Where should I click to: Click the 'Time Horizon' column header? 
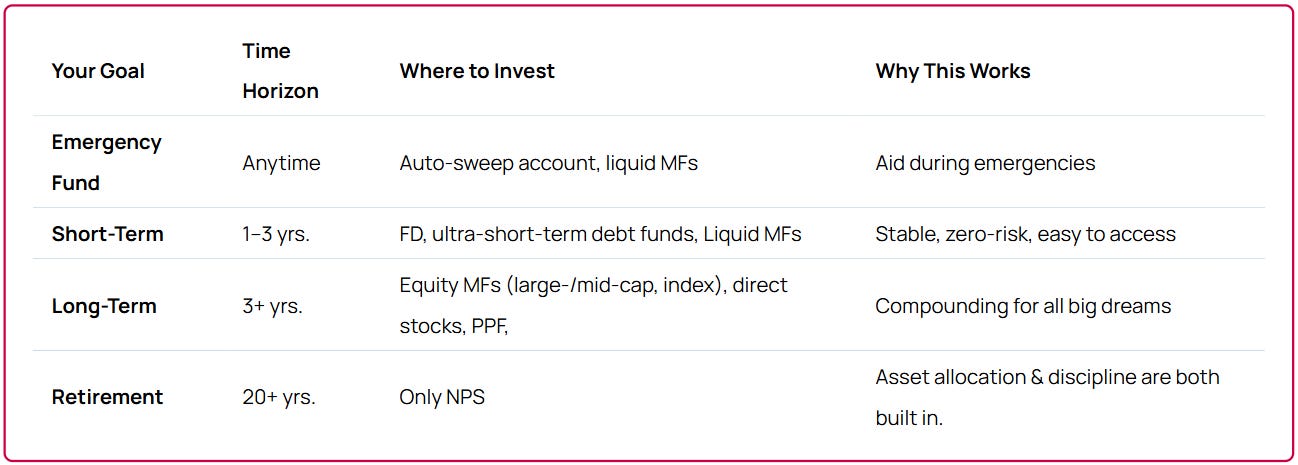(280, 71)
